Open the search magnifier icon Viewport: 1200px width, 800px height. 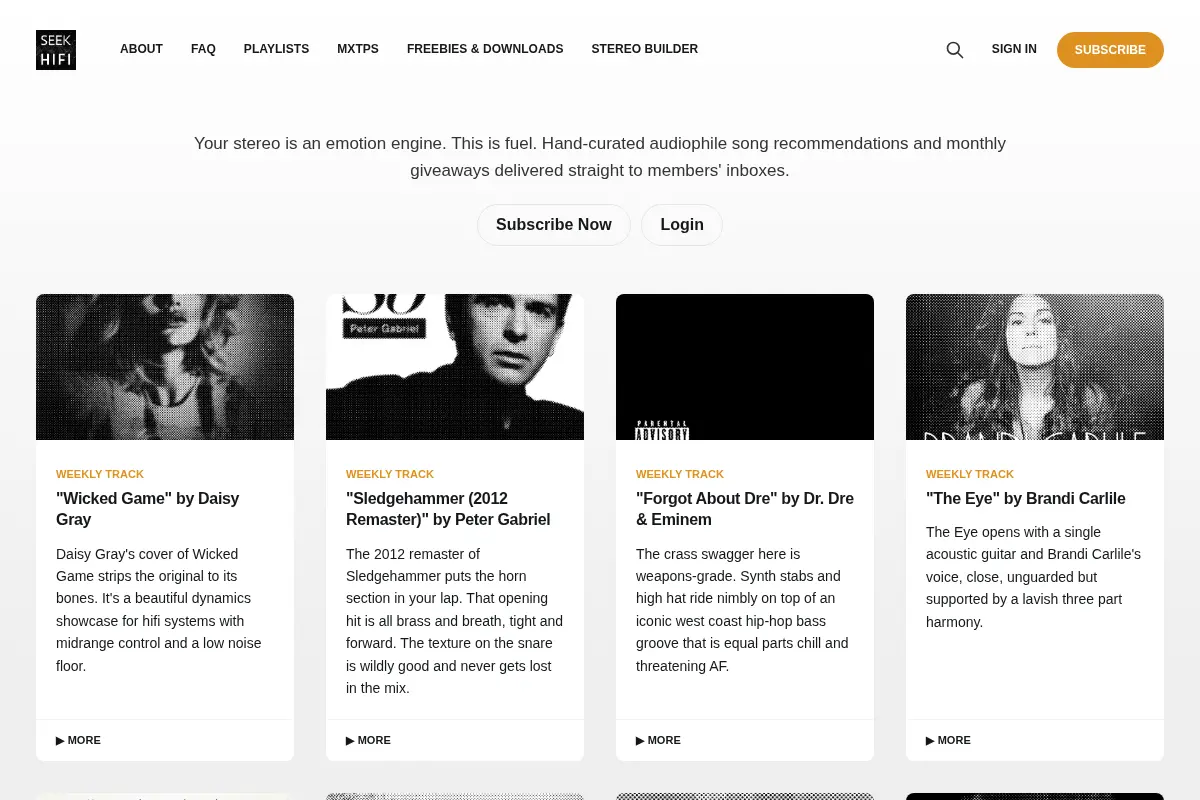(x=955, y=50)
